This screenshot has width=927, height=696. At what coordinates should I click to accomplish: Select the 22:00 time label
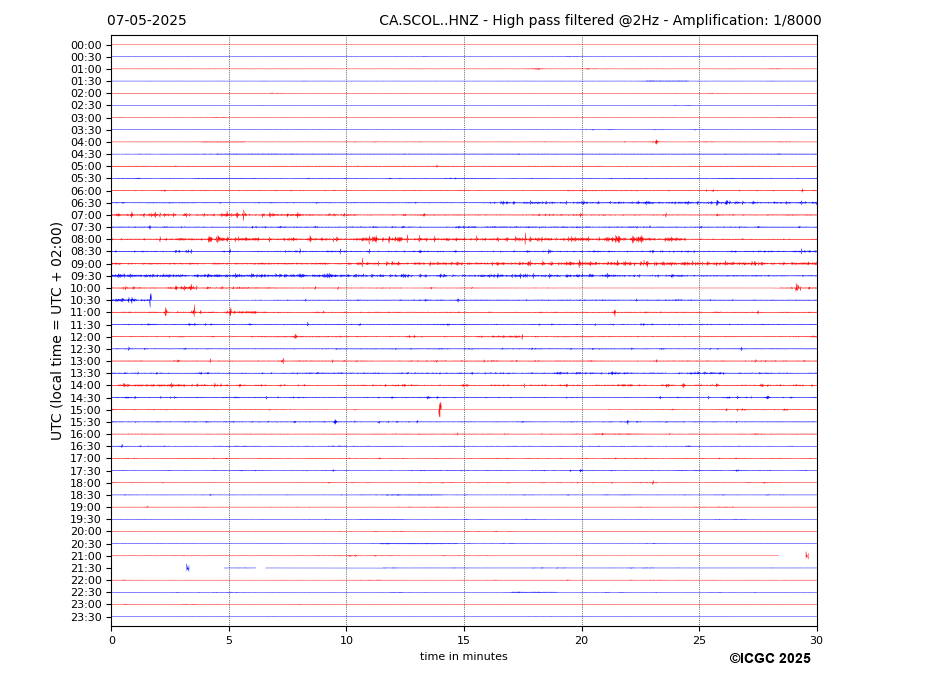click(86, 581)
